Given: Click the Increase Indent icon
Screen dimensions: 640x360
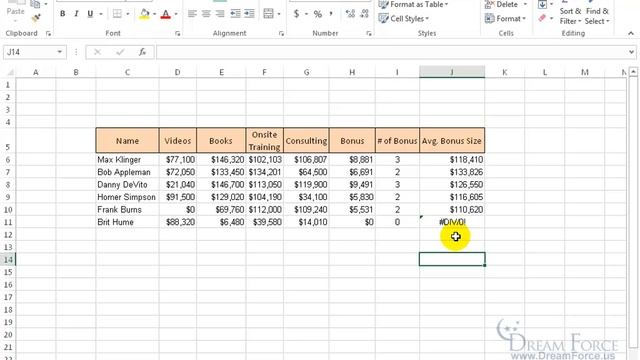Looking at the screenshot, I should (x=249, y=14).
